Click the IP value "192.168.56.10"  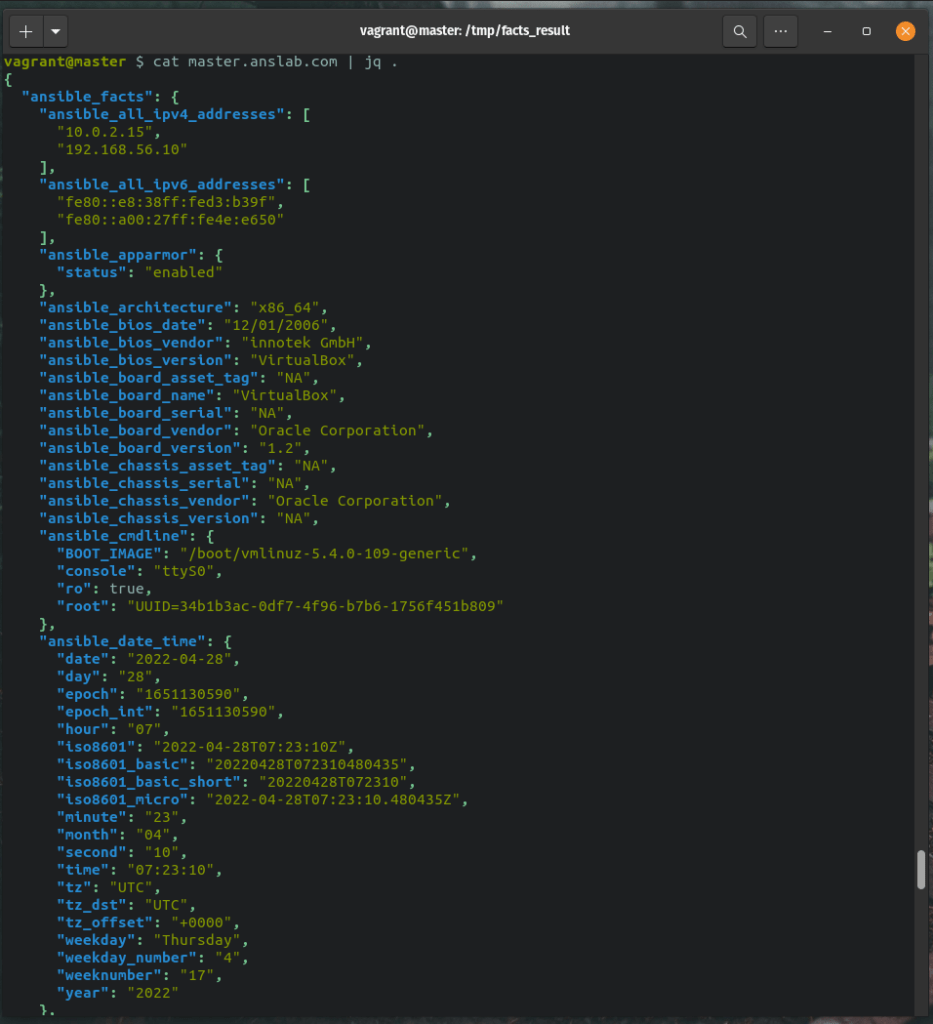[122, 150]
